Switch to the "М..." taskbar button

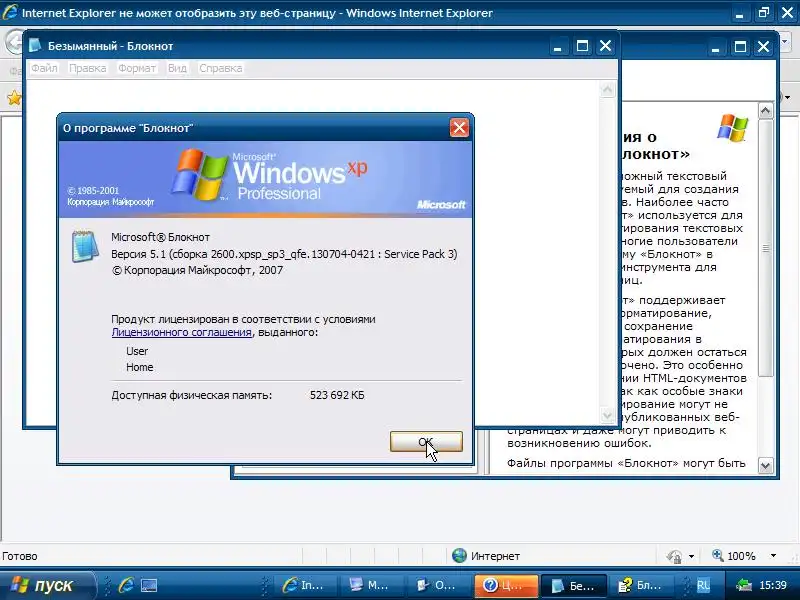point(370,585)
